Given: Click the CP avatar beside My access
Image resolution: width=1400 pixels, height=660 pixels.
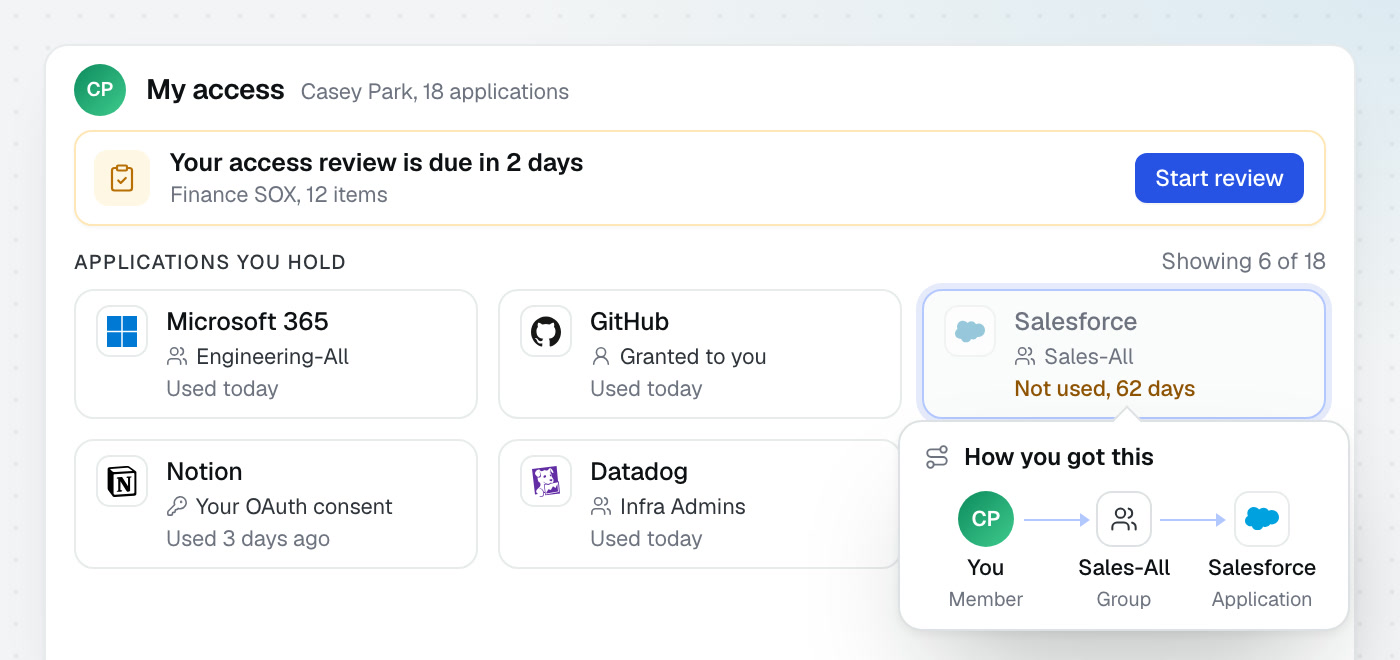Looking at the screenshot, I should (100, 90).
